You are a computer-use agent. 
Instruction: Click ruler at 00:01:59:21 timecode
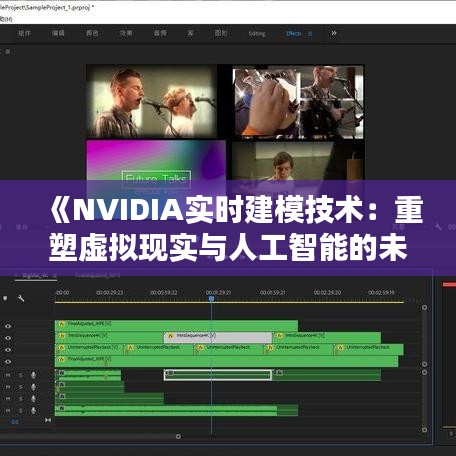pyautogui.click(x=273, y=293)
